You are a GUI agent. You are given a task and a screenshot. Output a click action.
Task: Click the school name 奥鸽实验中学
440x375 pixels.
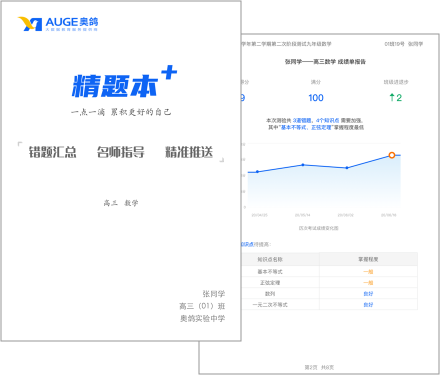(202, 318)
